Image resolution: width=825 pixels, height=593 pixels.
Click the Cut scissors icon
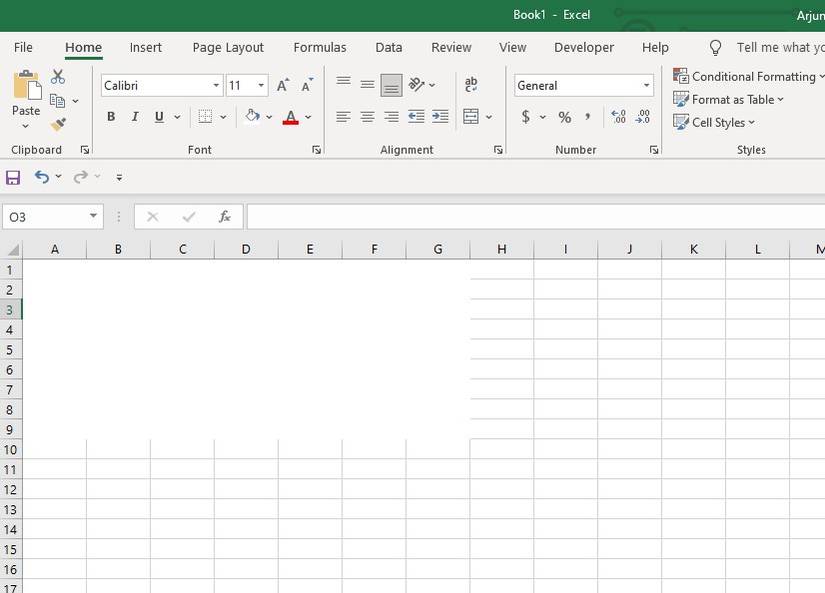[x=58, y=78]
